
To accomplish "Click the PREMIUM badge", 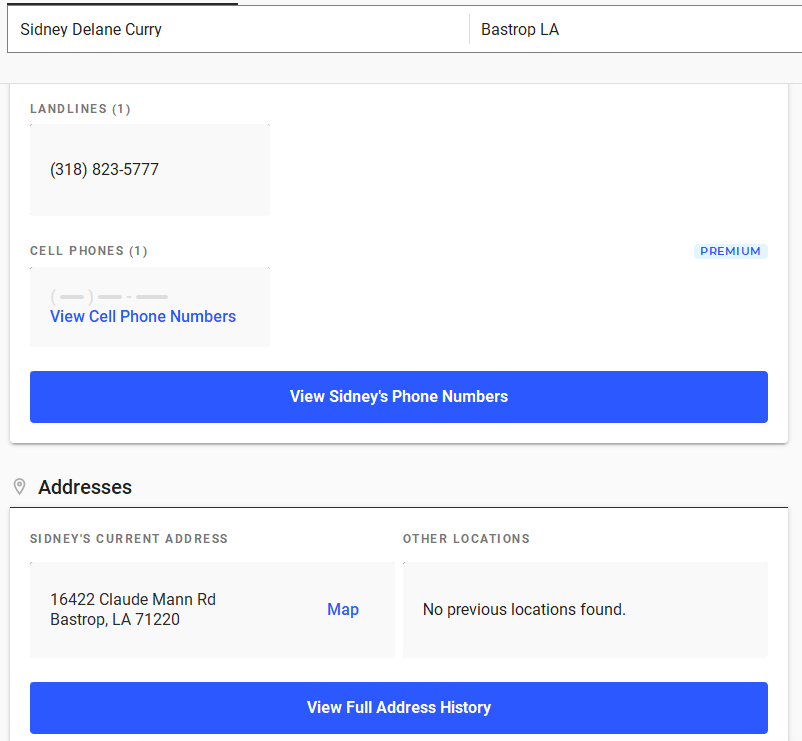I will [730, 251].
